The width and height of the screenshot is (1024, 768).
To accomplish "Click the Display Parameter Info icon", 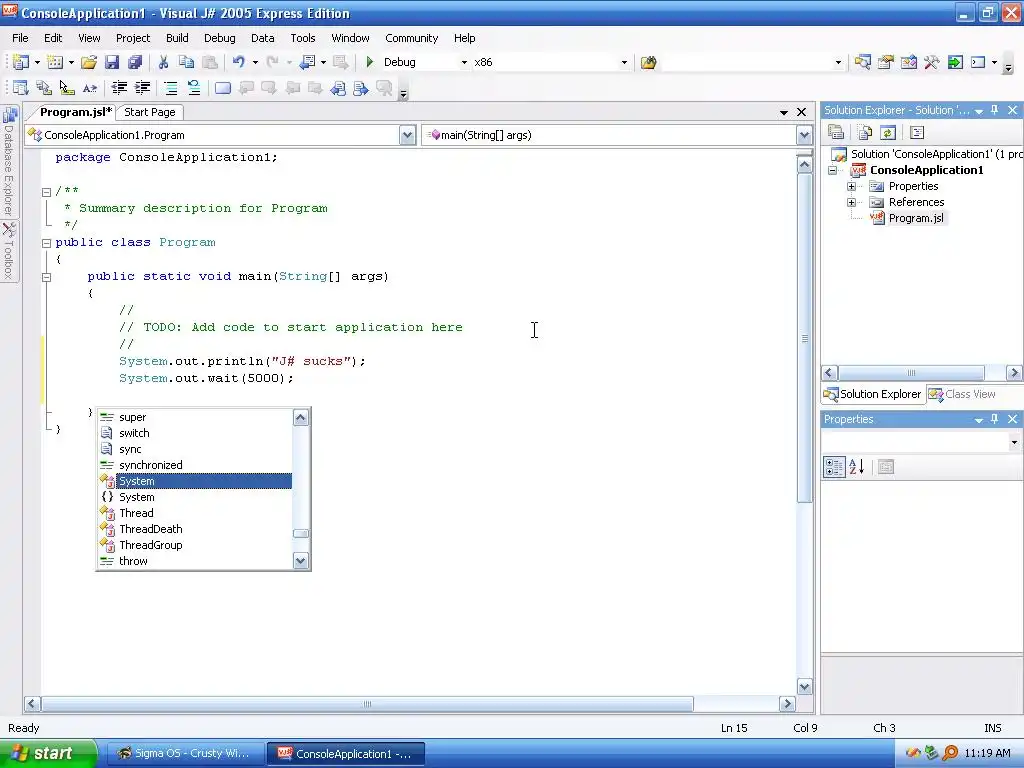I will point(44,88).
